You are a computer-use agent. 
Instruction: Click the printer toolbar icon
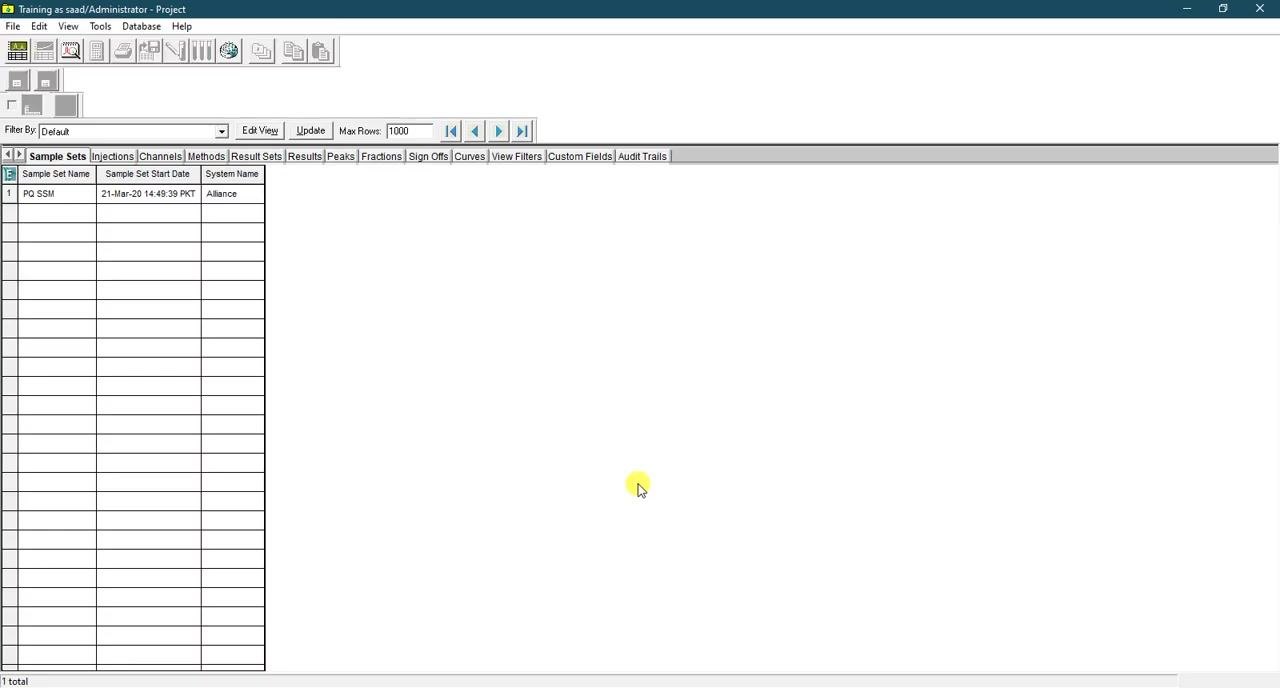123,51
